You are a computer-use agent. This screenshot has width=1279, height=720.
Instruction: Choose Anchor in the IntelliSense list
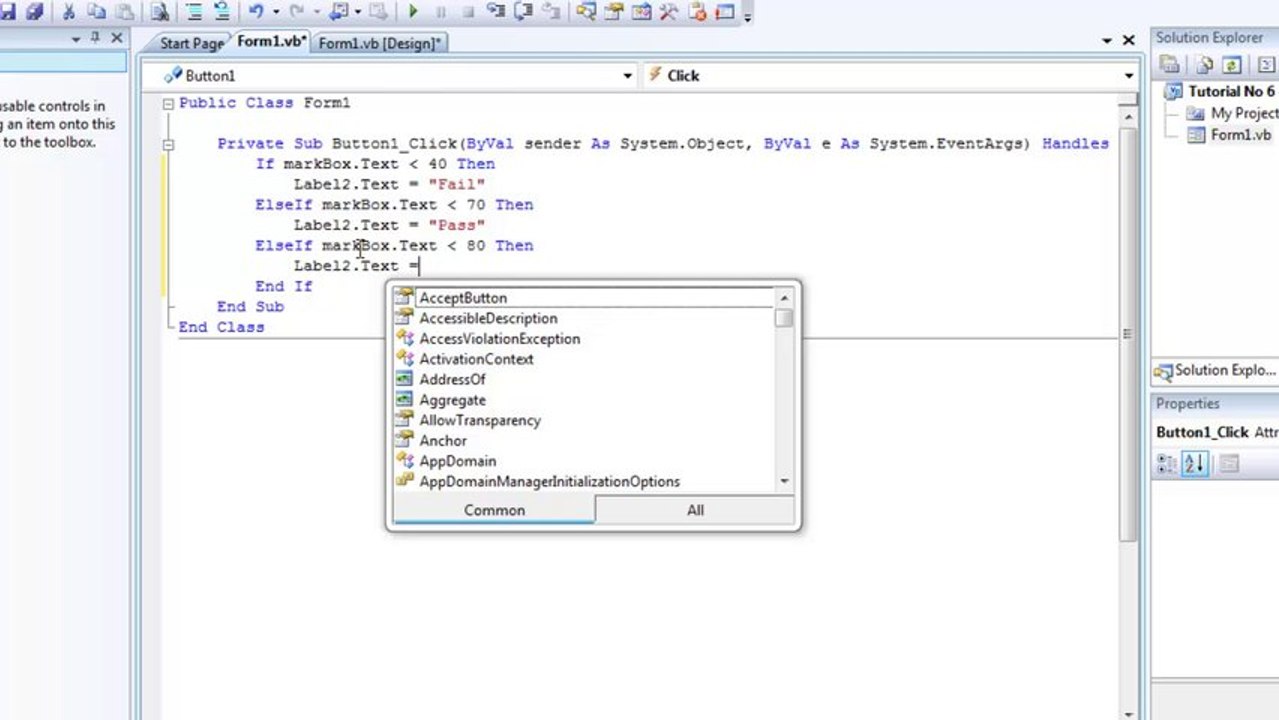[x=583, y=441]
